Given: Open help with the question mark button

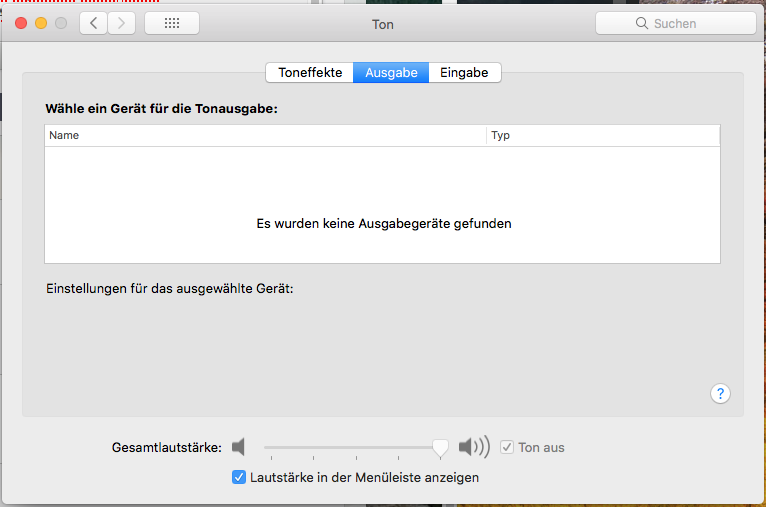Looking at the screenshot, I should [x=720, y=393].
